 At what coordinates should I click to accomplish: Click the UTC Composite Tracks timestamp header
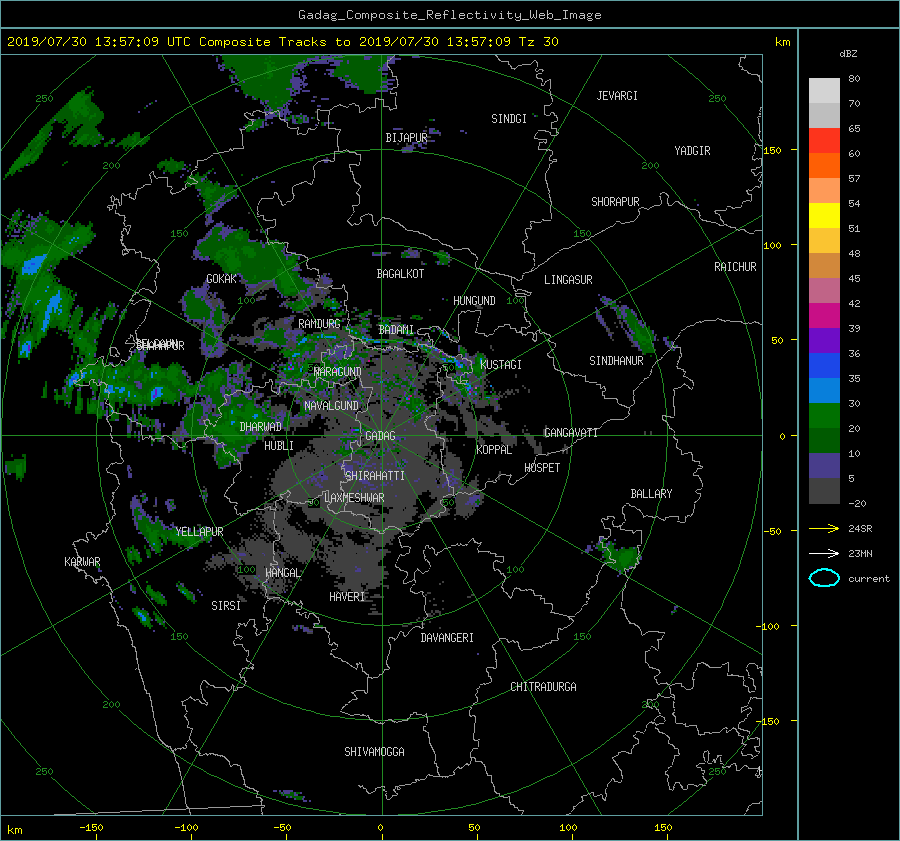coord(282,41)
